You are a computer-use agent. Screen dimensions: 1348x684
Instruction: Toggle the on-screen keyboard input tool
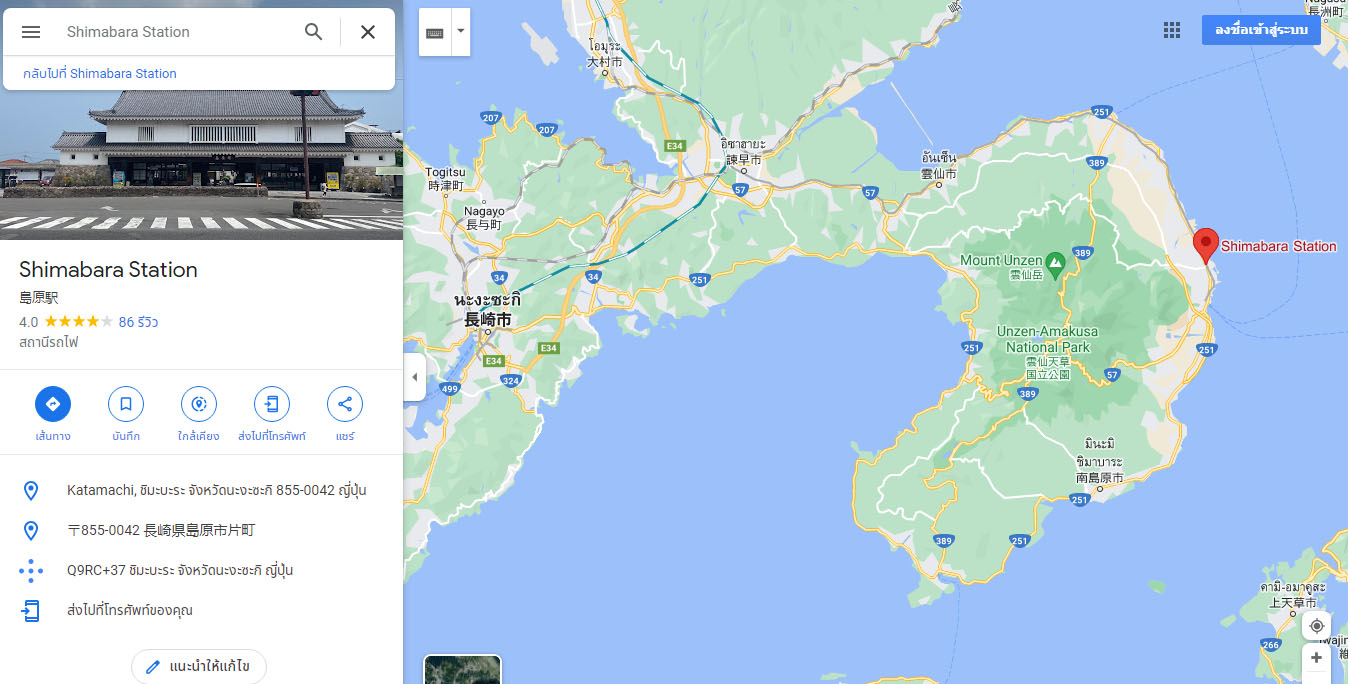point(435,32)
